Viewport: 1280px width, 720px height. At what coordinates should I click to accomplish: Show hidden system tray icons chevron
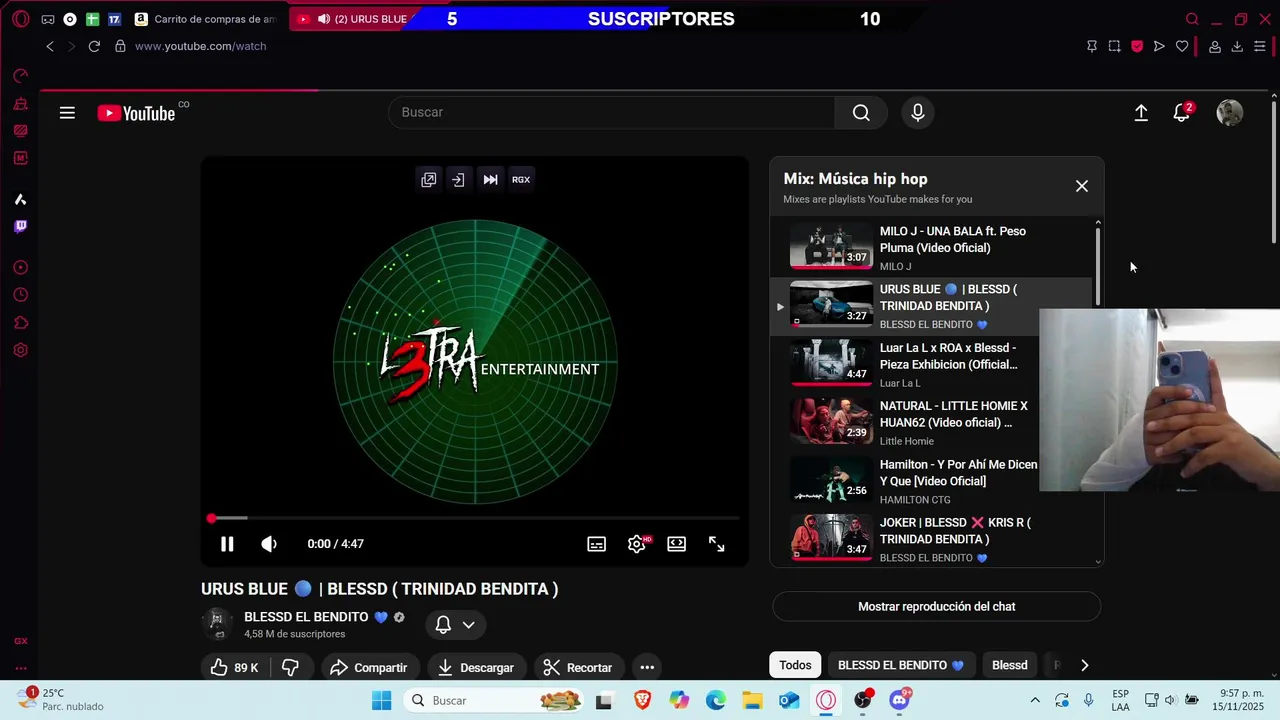(x=1035, y=700)
